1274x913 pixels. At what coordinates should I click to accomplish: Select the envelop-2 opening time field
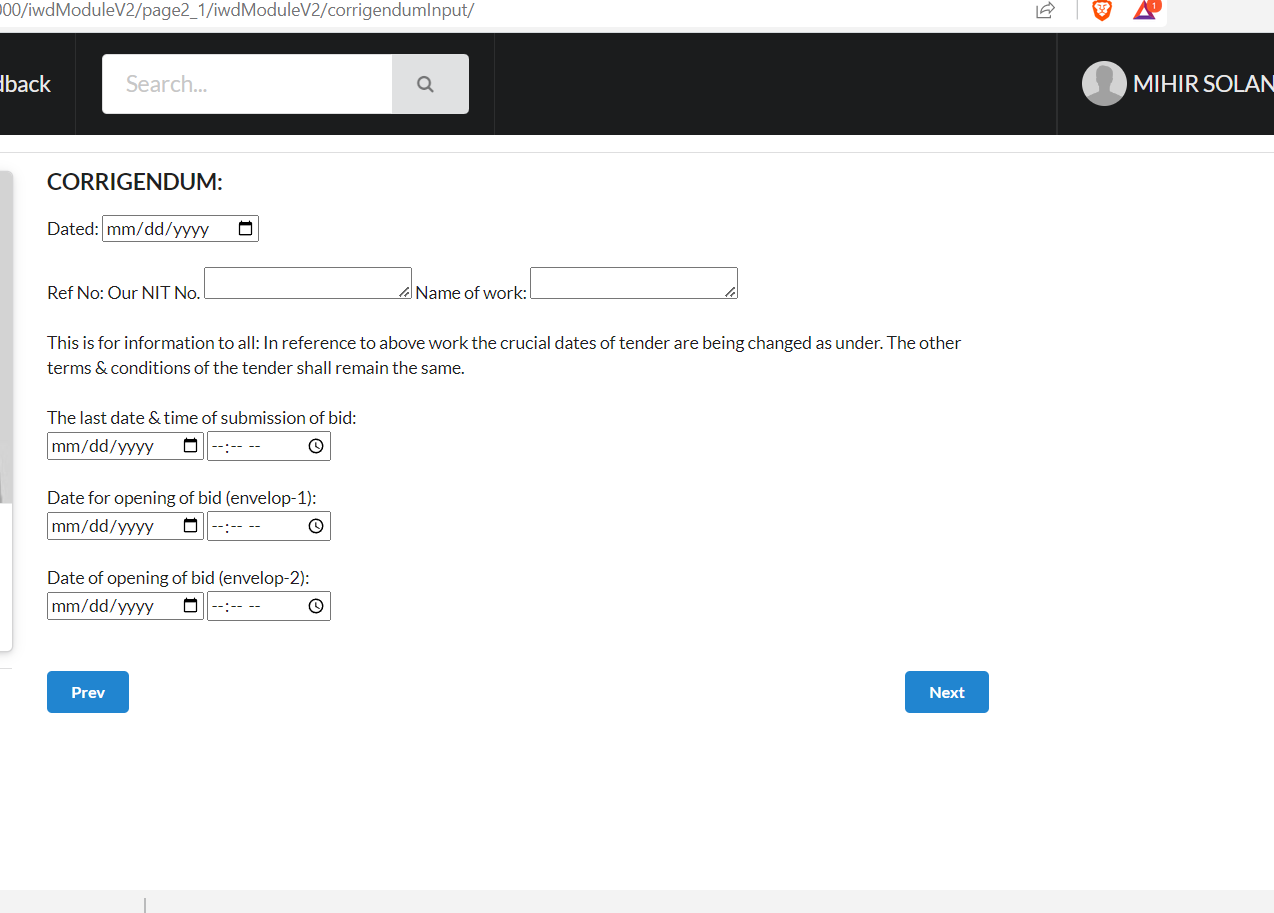point(269,606)
